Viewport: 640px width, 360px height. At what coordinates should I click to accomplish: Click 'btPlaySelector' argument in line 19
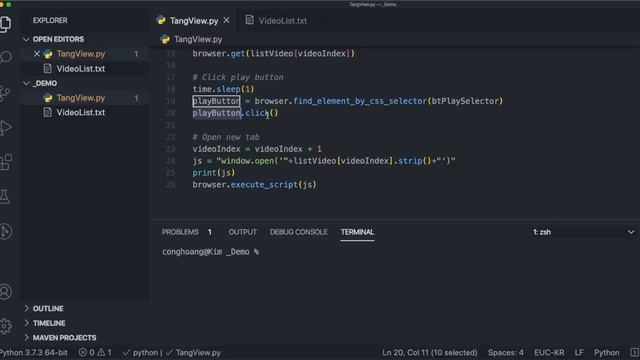point(465,101)
